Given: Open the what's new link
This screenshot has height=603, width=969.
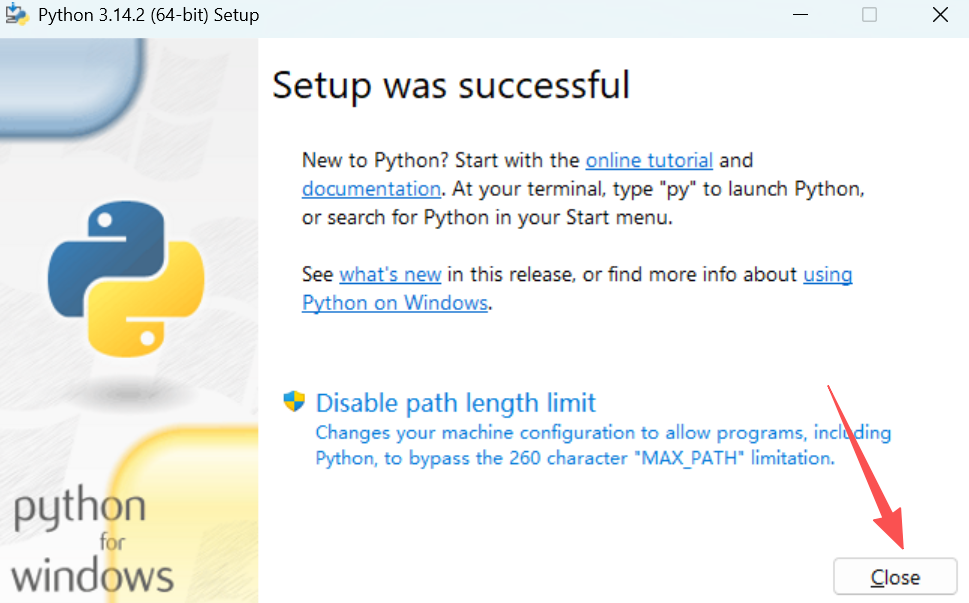Looking at the screenshot, I should (391, 274).
